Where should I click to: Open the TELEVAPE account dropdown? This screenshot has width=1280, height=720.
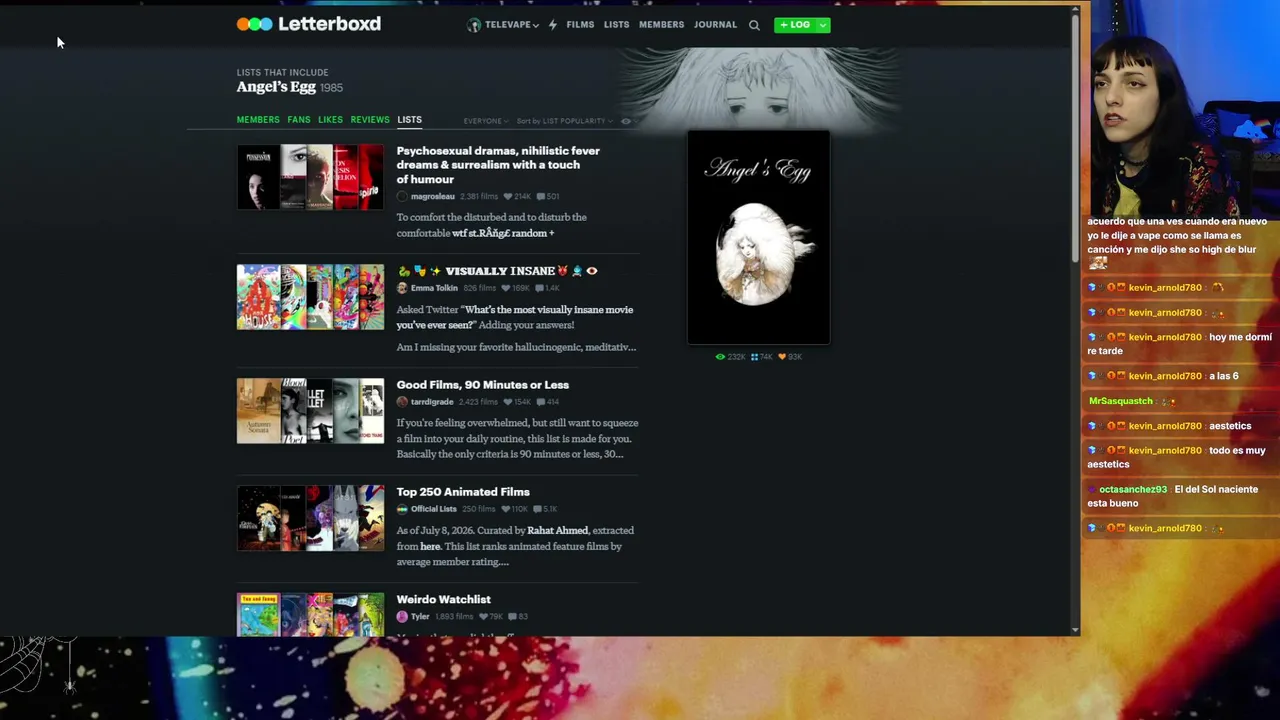point(511,25)
